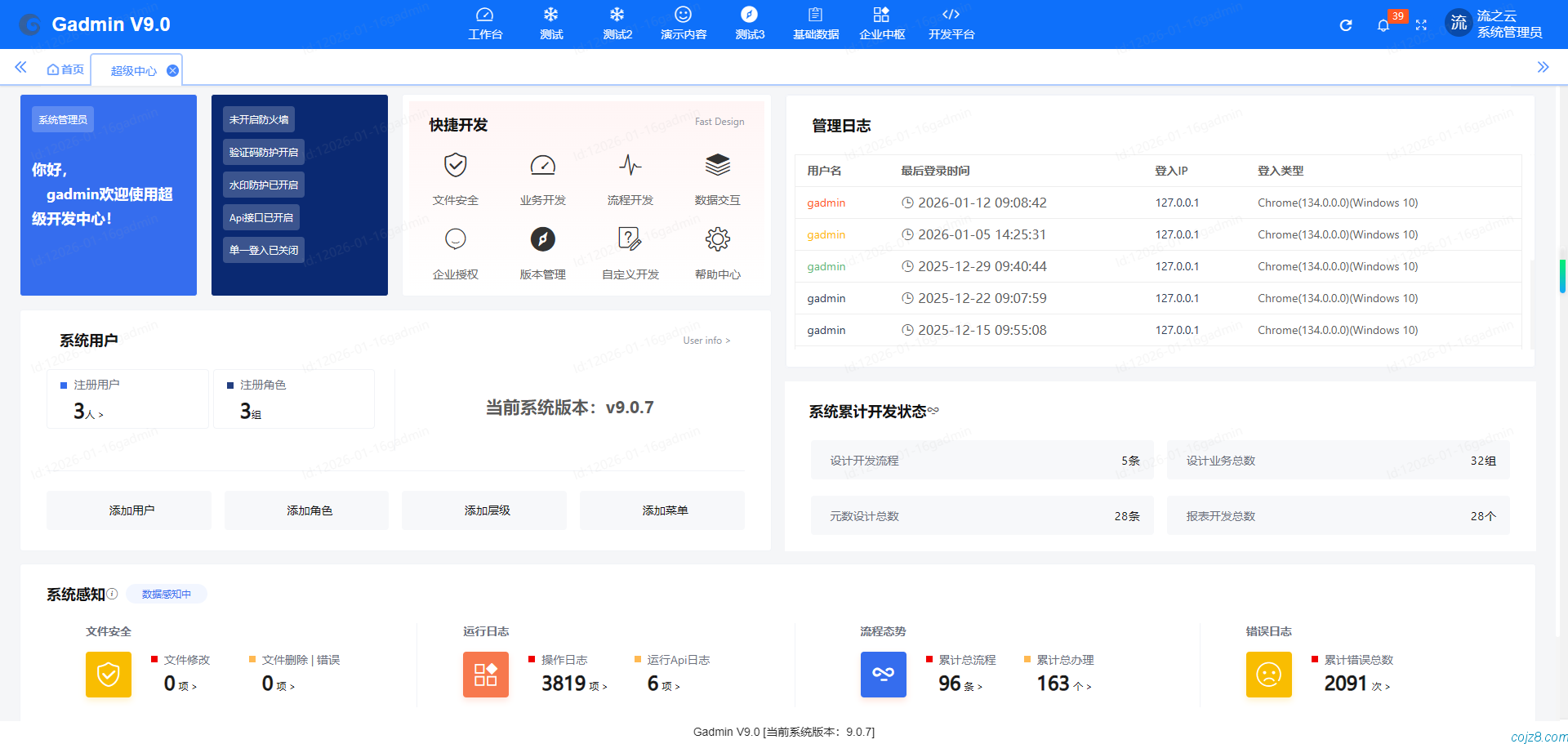Viewport: 1568px width, 744px height.
Task: Open the 企业中枢 icon
Action: pos(882,23)
